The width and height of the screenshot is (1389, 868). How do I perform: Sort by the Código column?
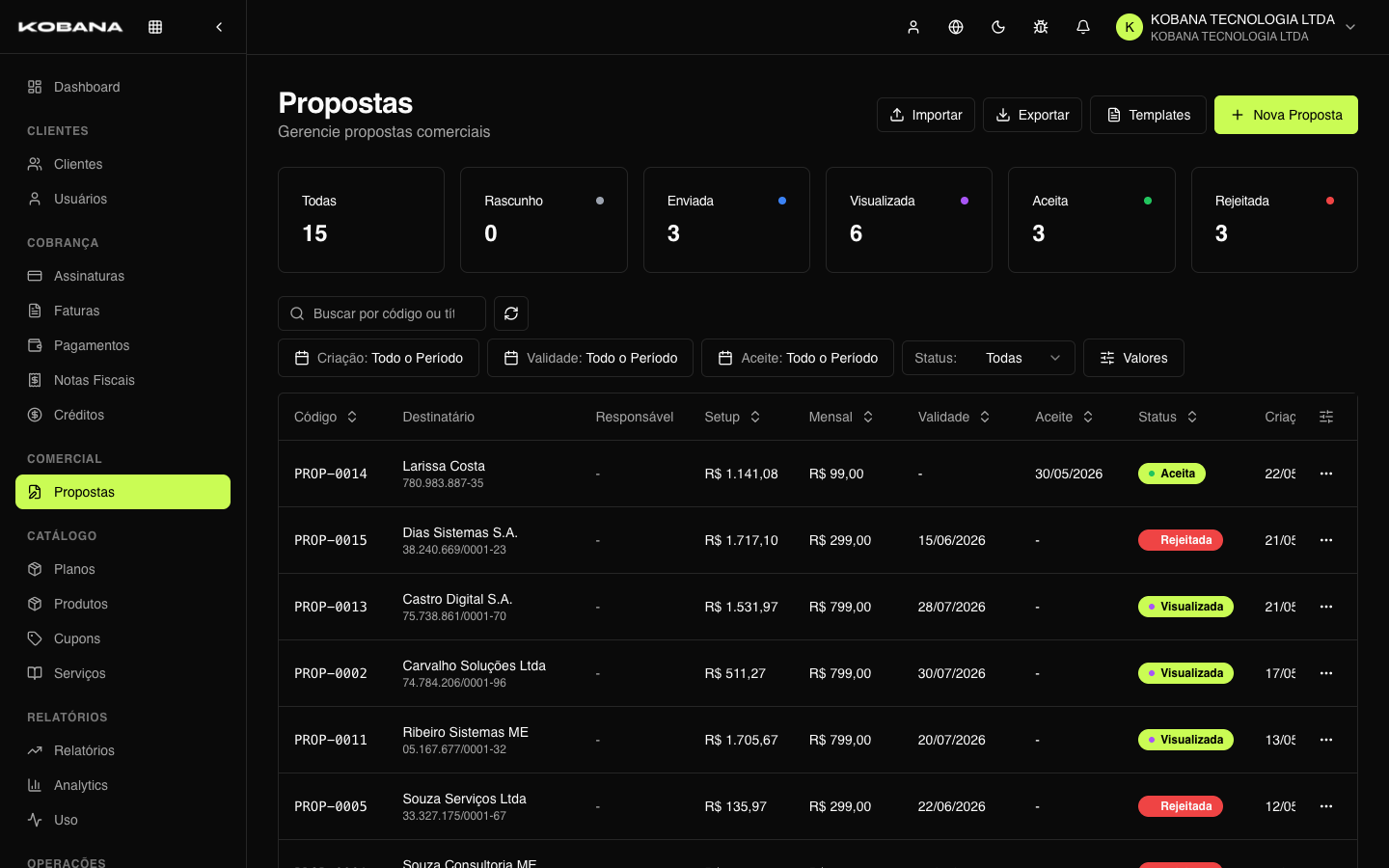tap(326, 417)
